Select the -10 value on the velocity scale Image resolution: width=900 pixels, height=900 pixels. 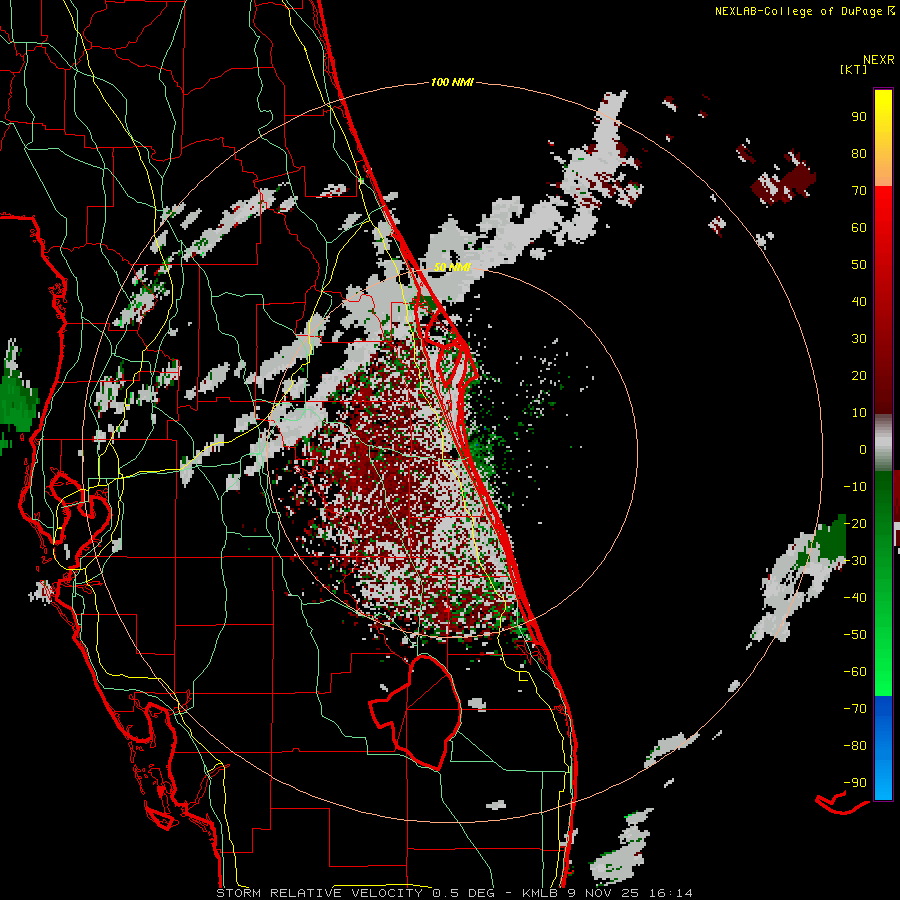pos(855,487)
